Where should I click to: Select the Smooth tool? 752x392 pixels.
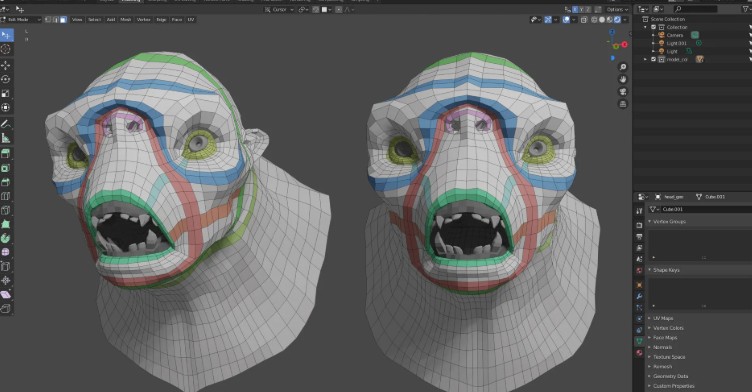tap(6, 252)
